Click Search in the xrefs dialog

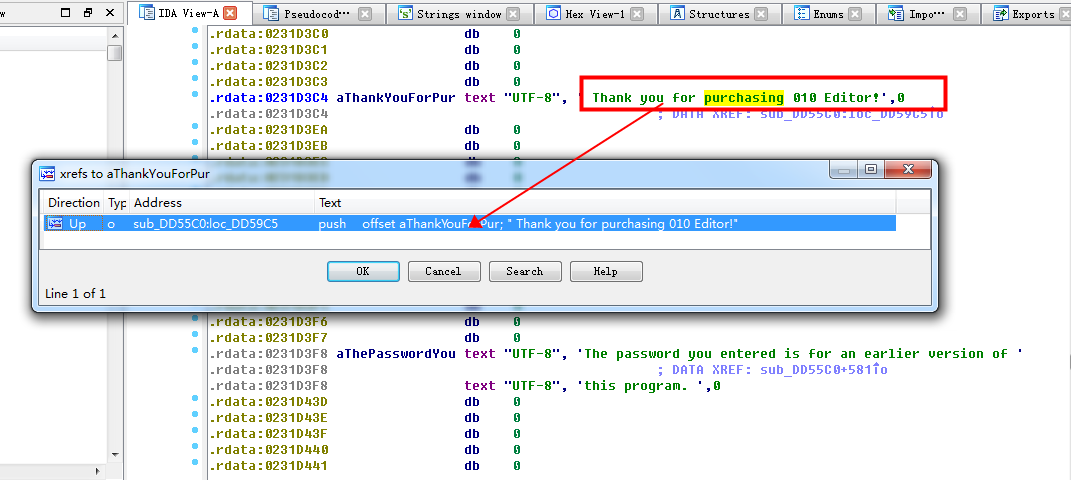(525, 272)
